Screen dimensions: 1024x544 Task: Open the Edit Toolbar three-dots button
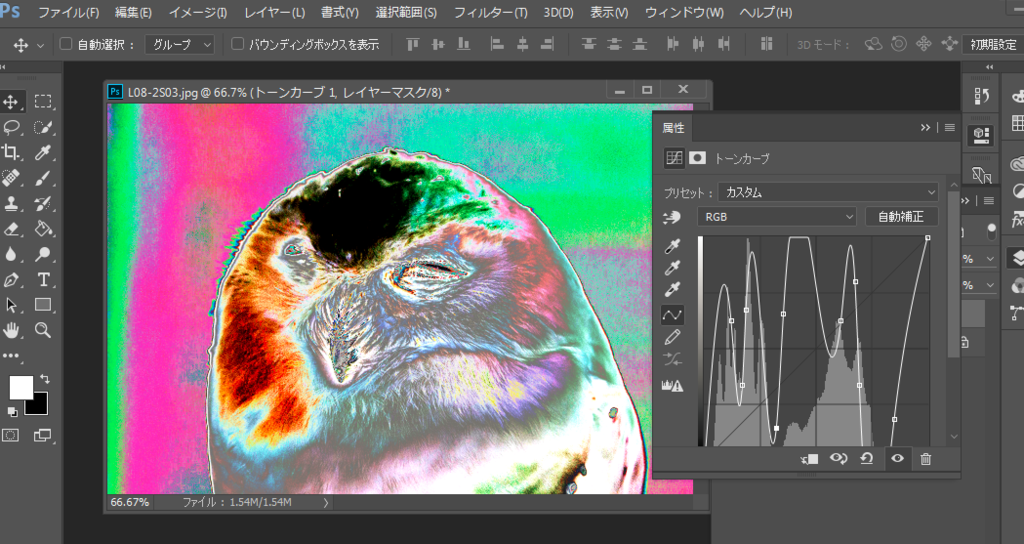pos(11,356)
